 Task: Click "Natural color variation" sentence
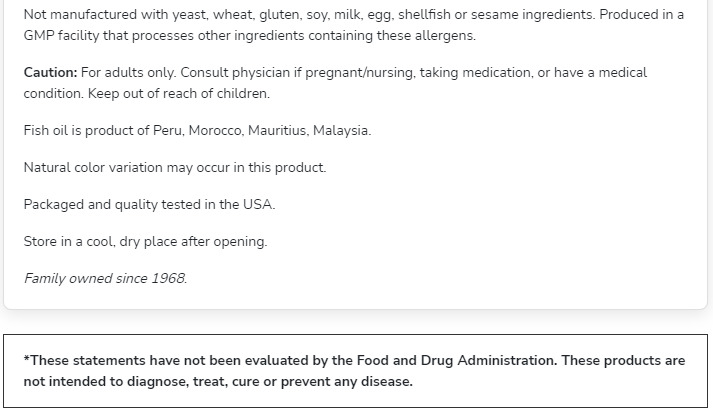174,168
